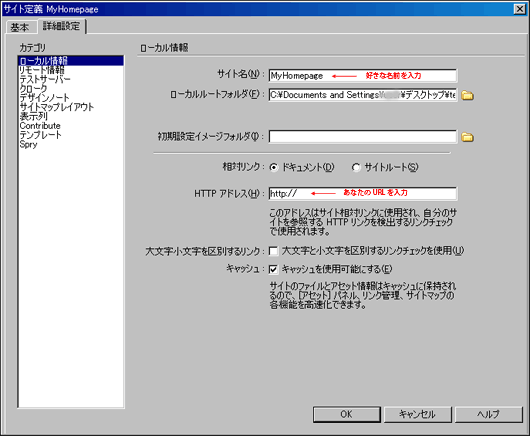
Task: Select the ローカル情報 category
Action: [x=71, y=61]
